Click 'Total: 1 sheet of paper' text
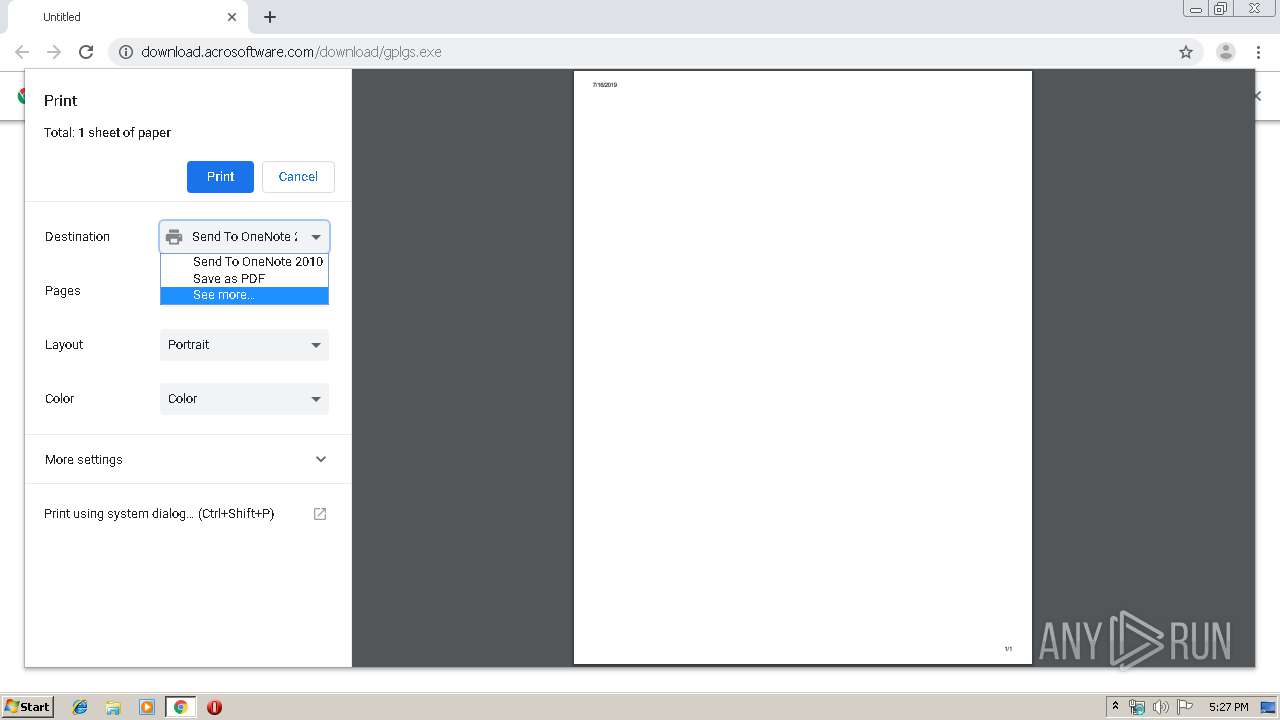This screenshot has height=720, width=1280. (x=107, y=133)
